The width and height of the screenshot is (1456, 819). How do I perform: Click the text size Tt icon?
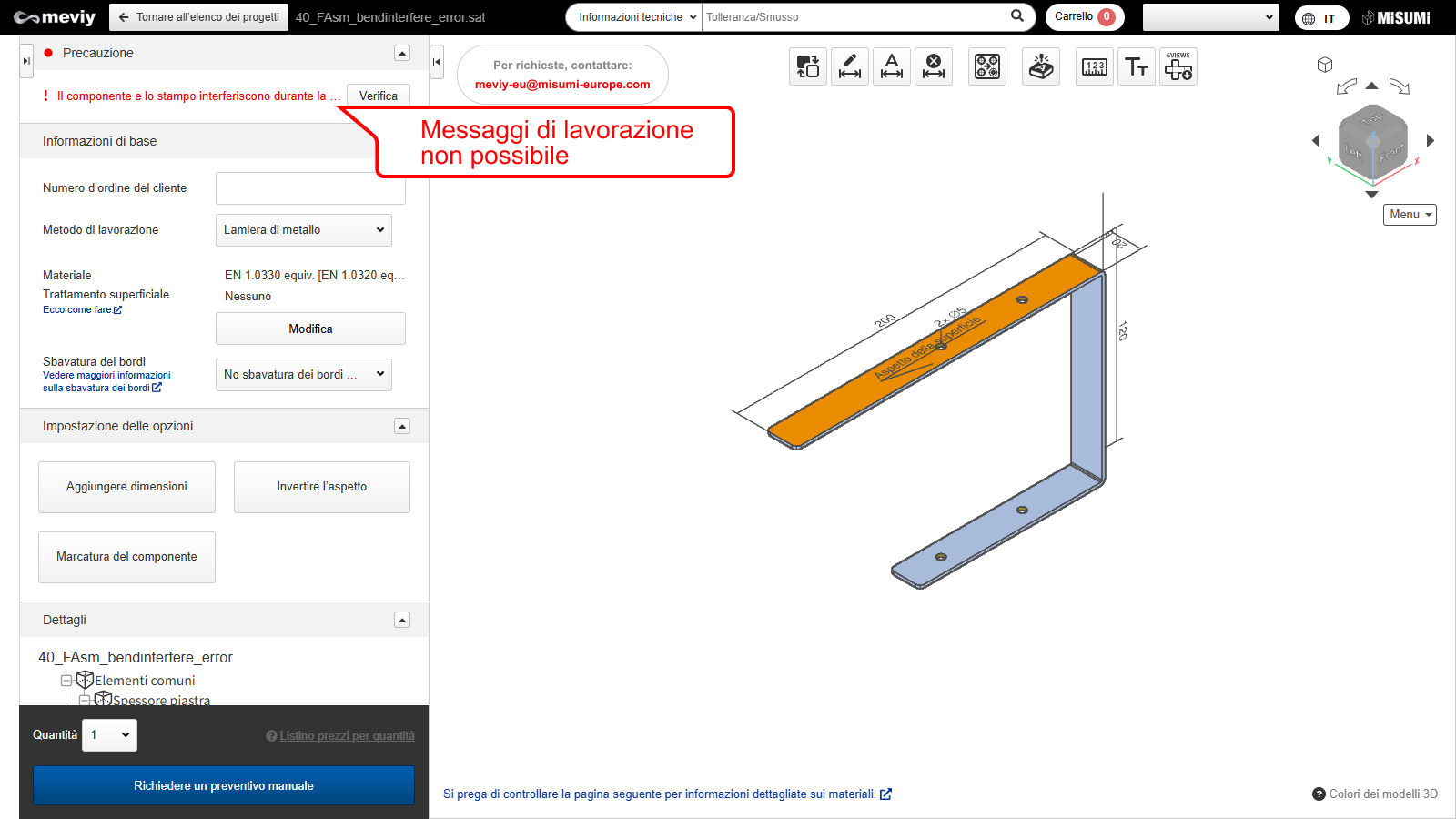point(1136,66)
